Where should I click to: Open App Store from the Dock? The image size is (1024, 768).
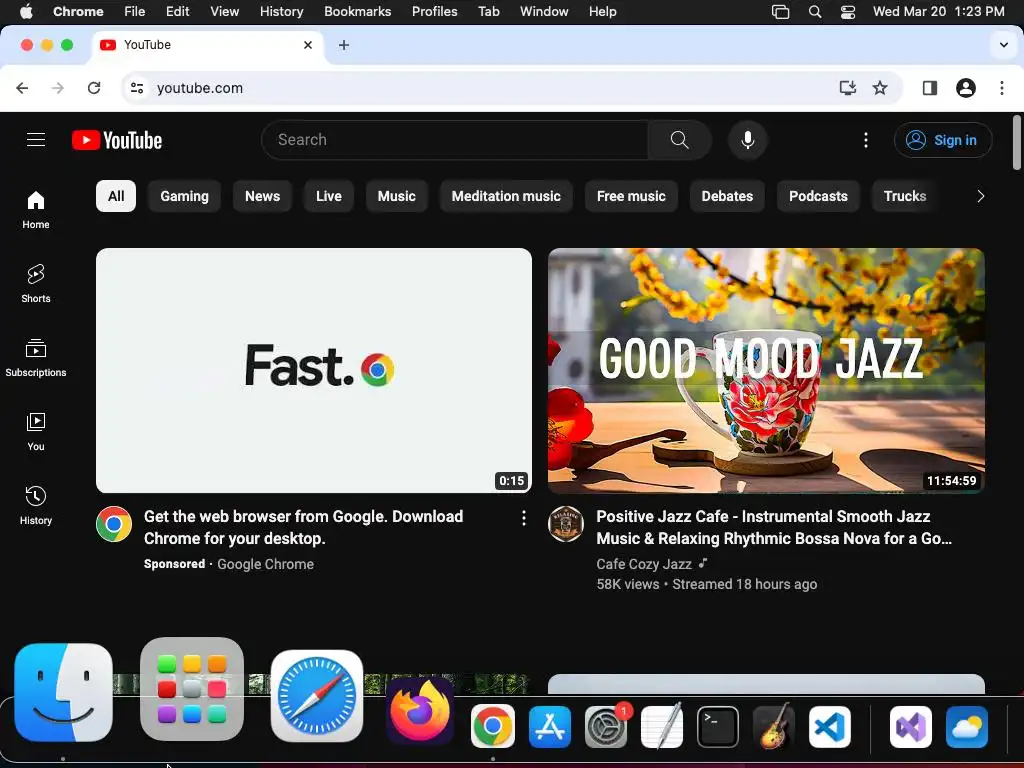[x=549, y=727]
